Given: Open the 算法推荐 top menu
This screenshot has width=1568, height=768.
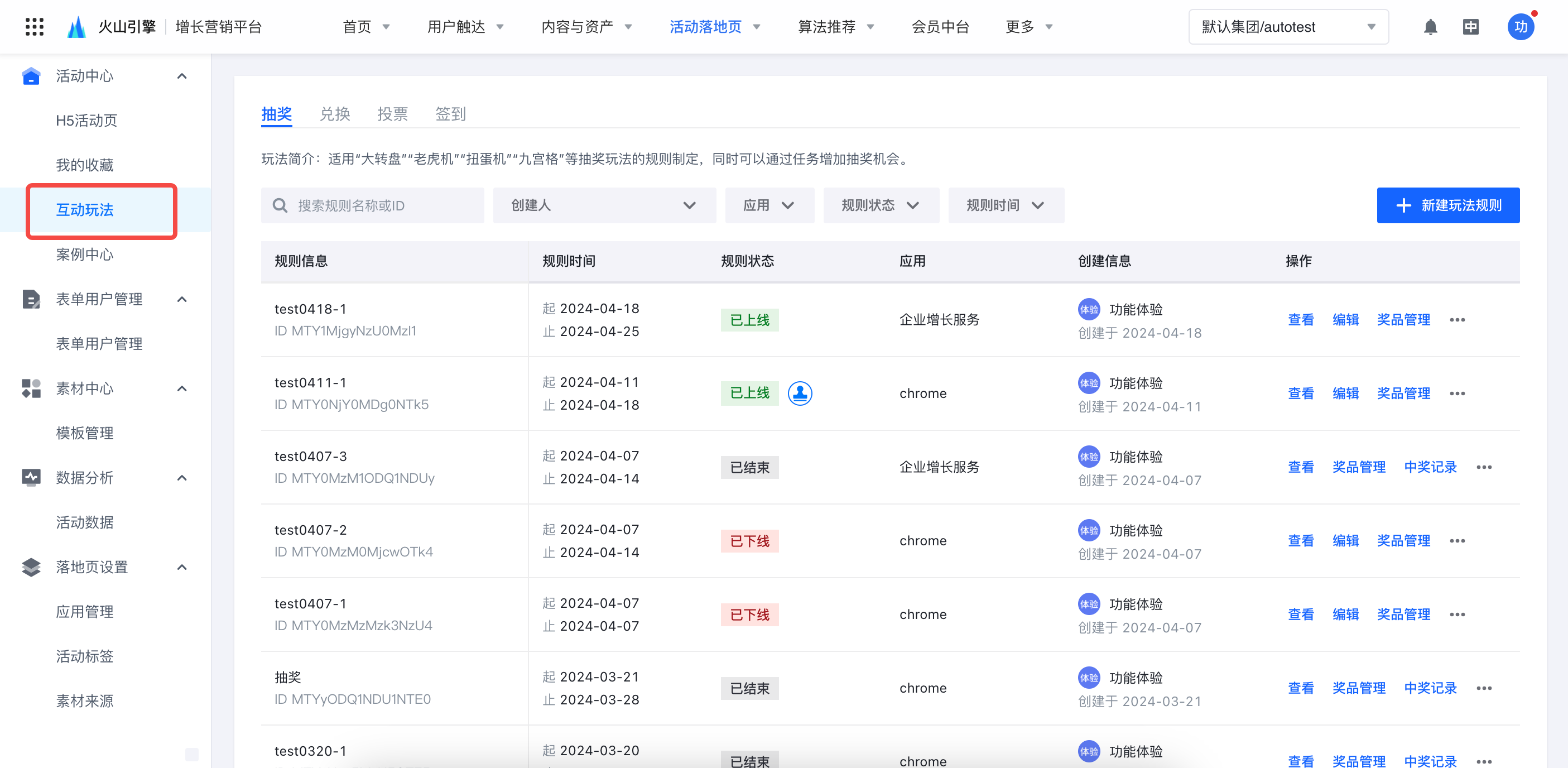Looking at the screenshot, I should click(x=836, y=27).
